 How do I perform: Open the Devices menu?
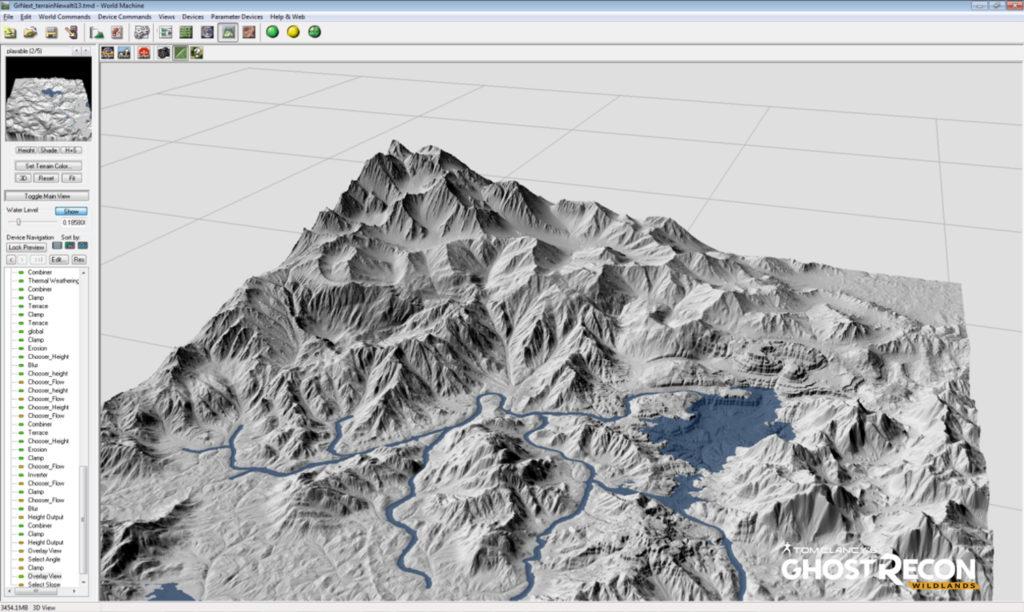tap(193, 17)
